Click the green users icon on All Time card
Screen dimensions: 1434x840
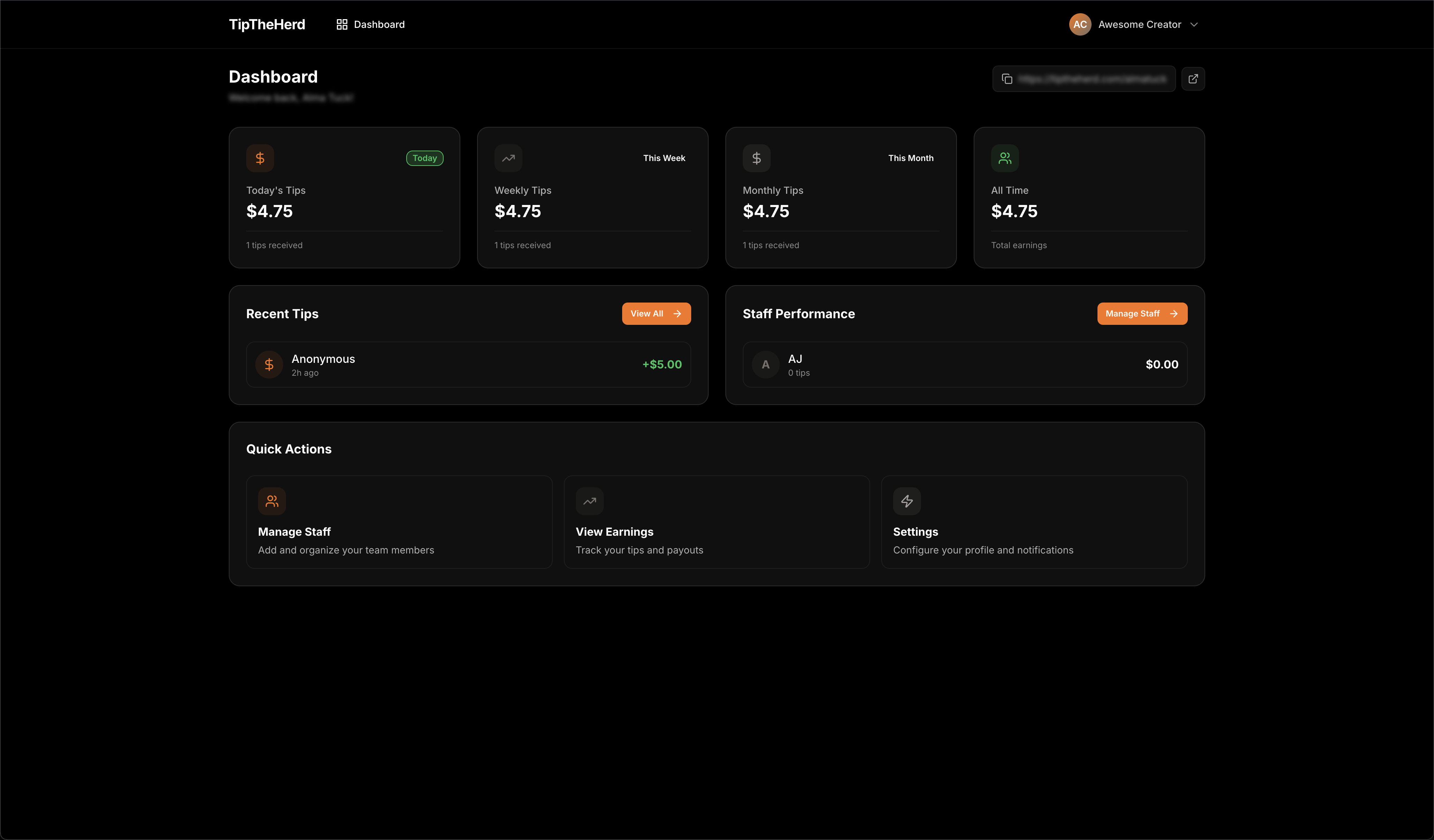click(x=1005, y=158)
